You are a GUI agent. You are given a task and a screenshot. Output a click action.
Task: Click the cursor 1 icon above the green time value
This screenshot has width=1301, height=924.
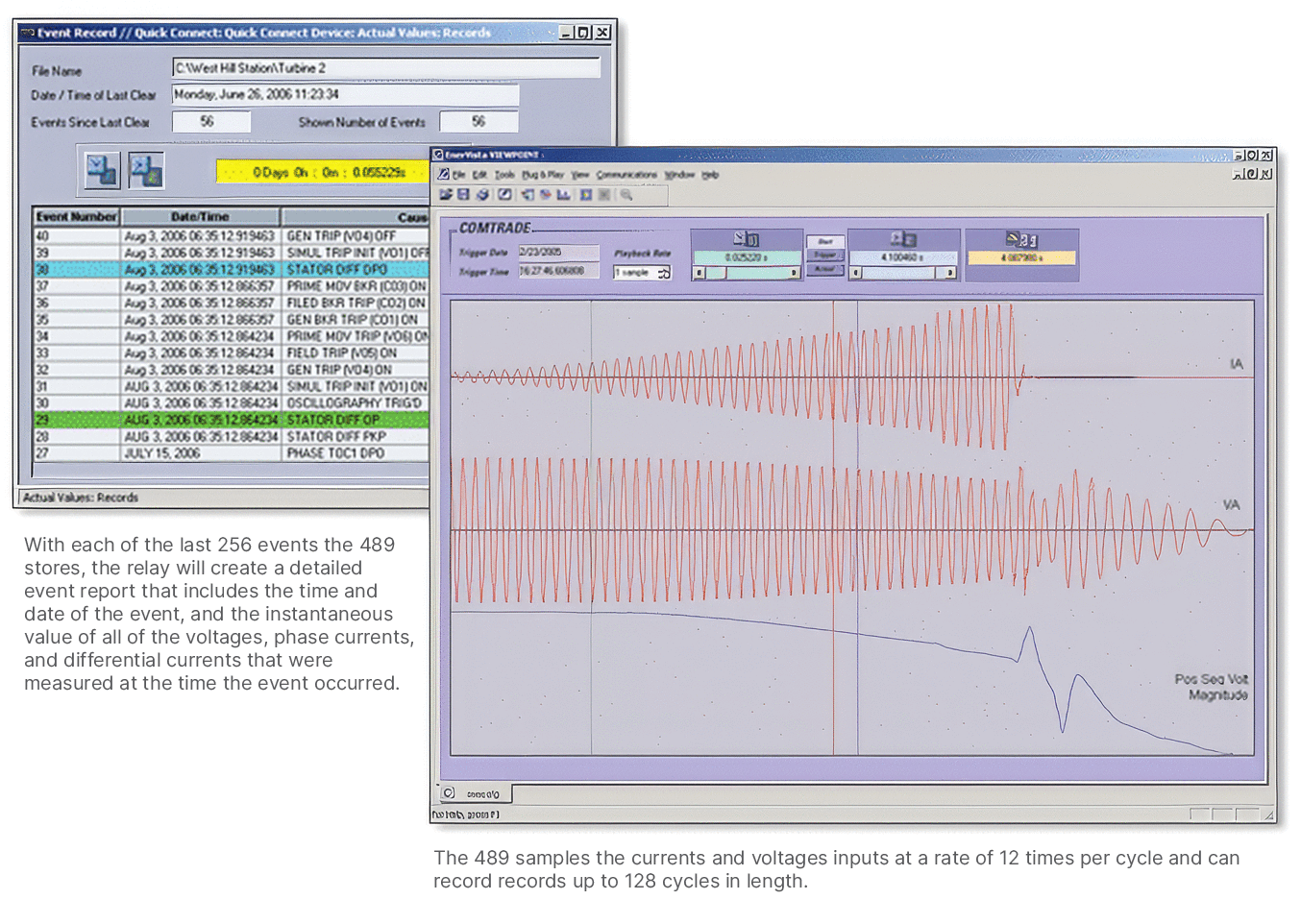click(x=747, y=238)
